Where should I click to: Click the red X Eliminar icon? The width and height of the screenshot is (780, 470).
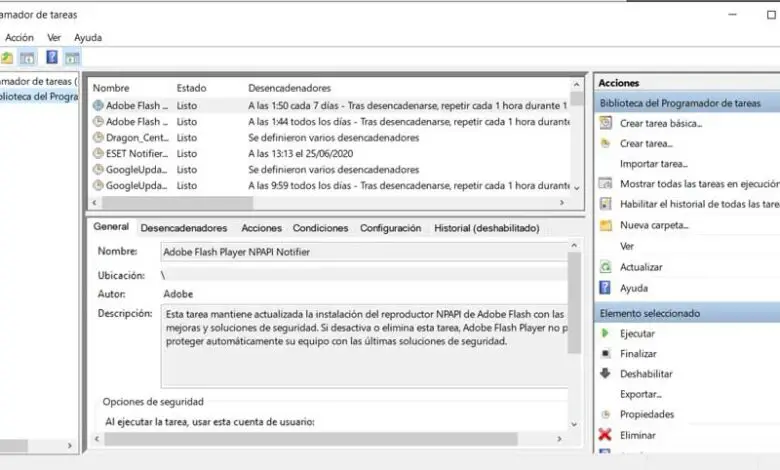click(x=605, y=435)
